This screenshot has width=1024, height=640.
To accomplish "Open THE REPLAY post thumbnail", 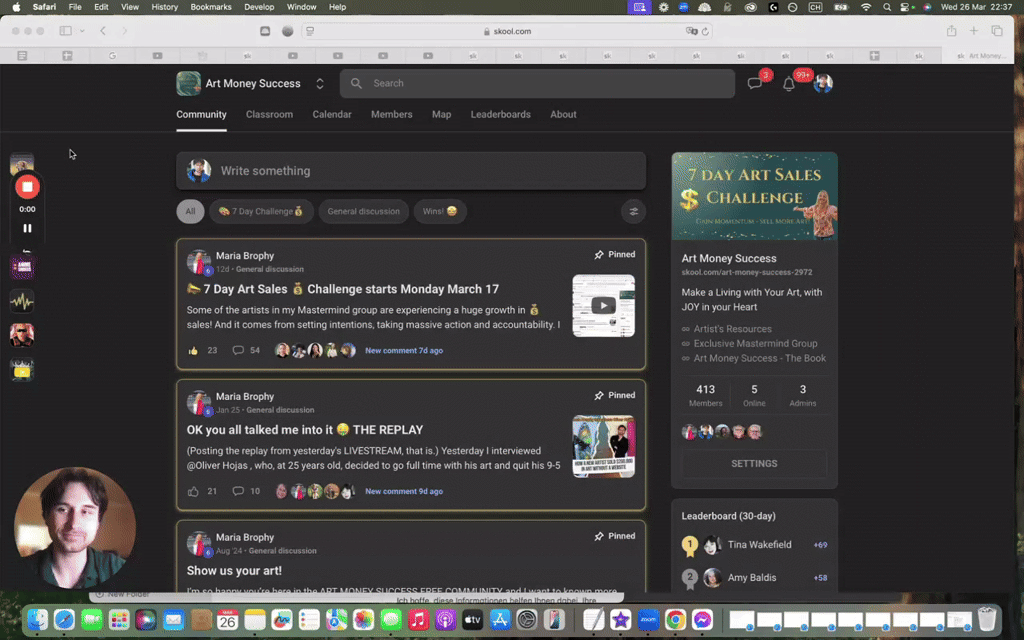I will 603,447.
